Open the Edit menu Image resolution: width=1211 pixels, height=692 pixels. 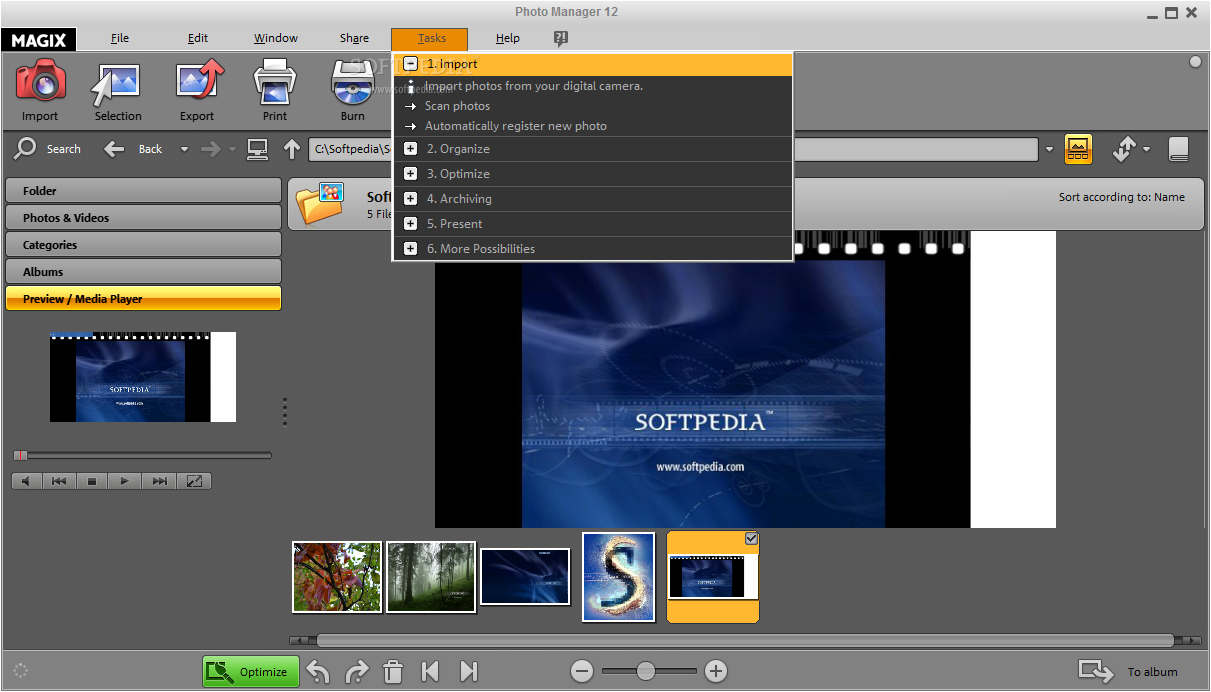[198, 38]
